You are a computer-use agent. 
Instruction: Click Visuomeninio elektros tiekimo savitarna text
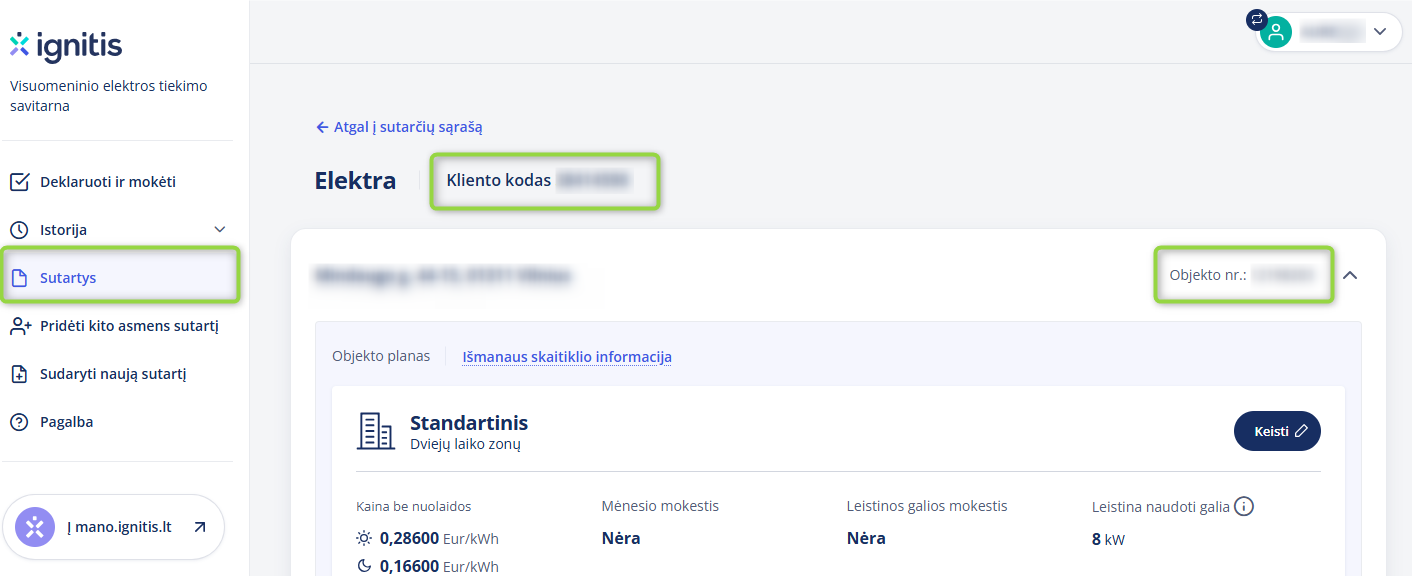[109, 96]
